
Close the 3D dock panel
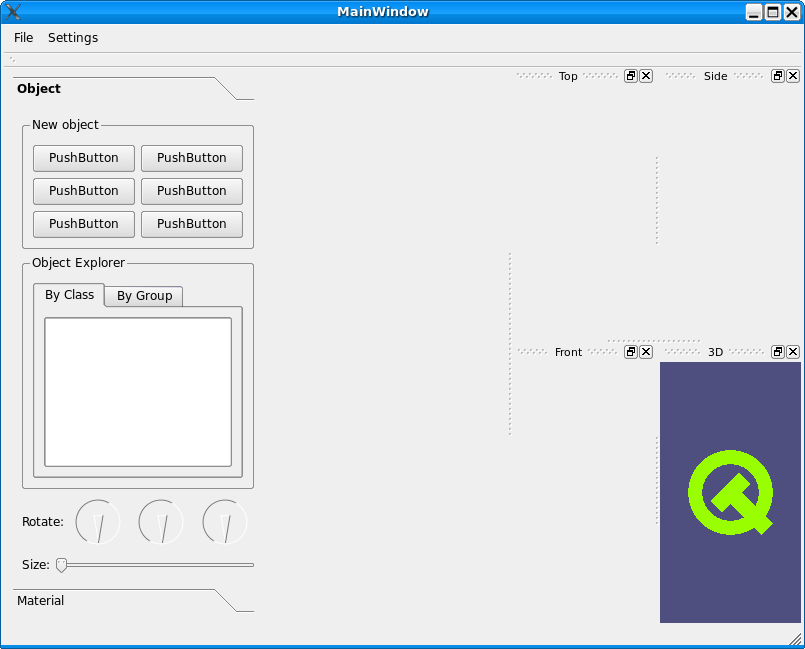coord(793,352)
